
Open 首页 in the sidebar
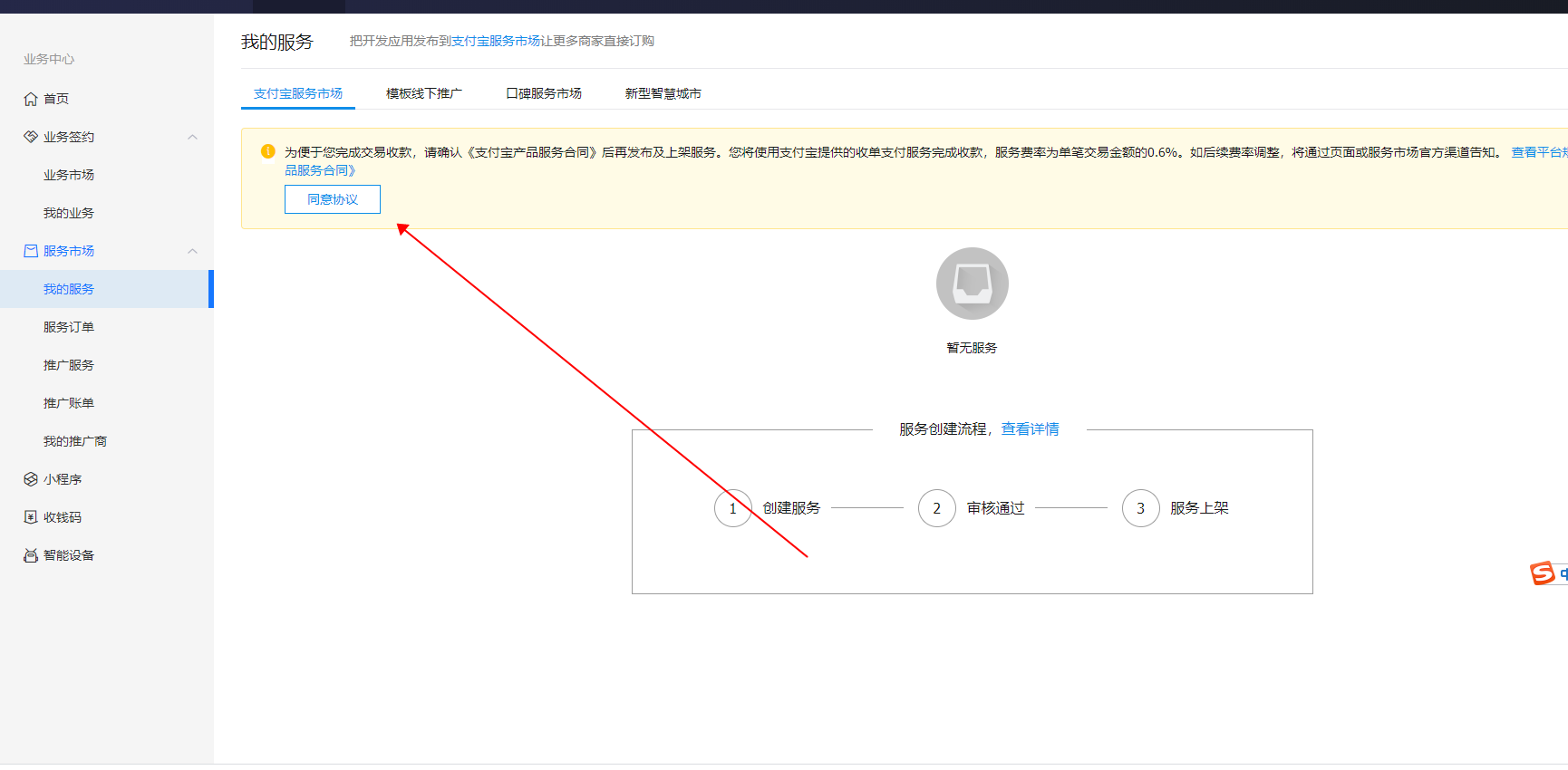click(x=56, y=99)
